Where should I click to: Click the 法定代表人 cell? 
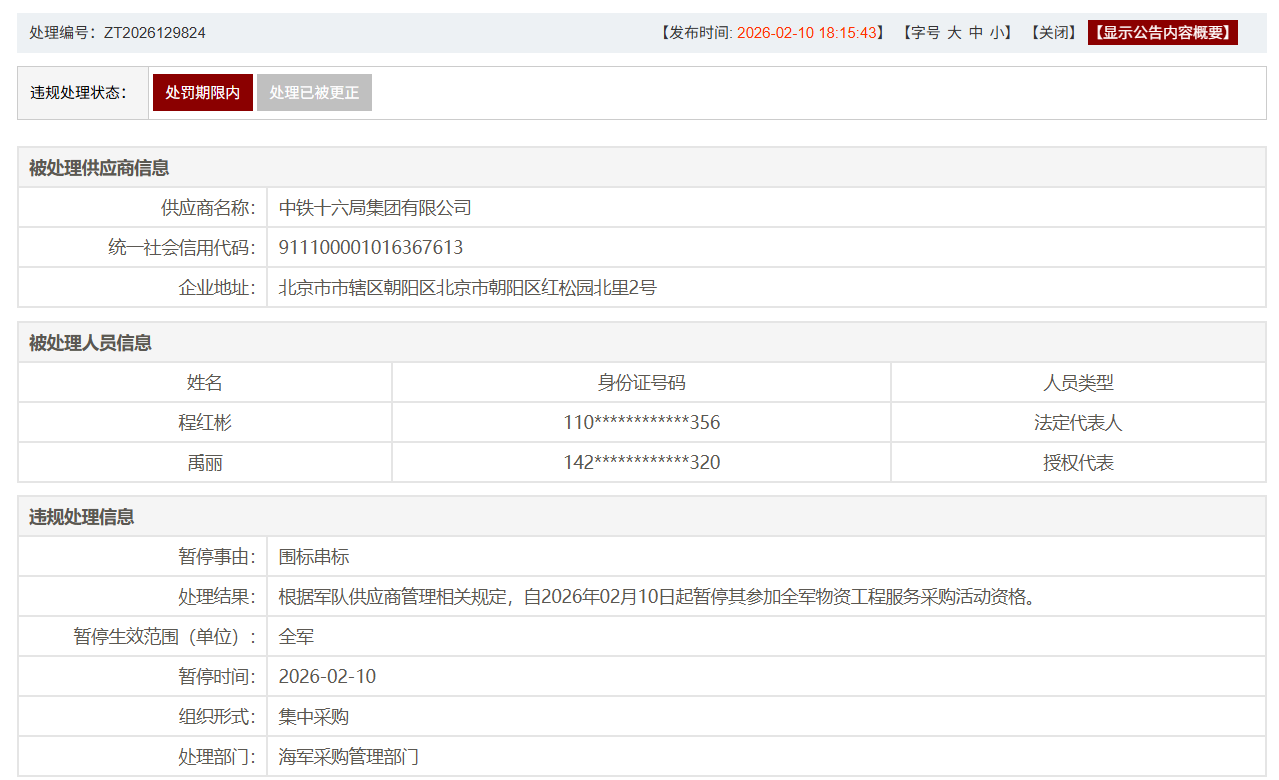pos(1078,423)
